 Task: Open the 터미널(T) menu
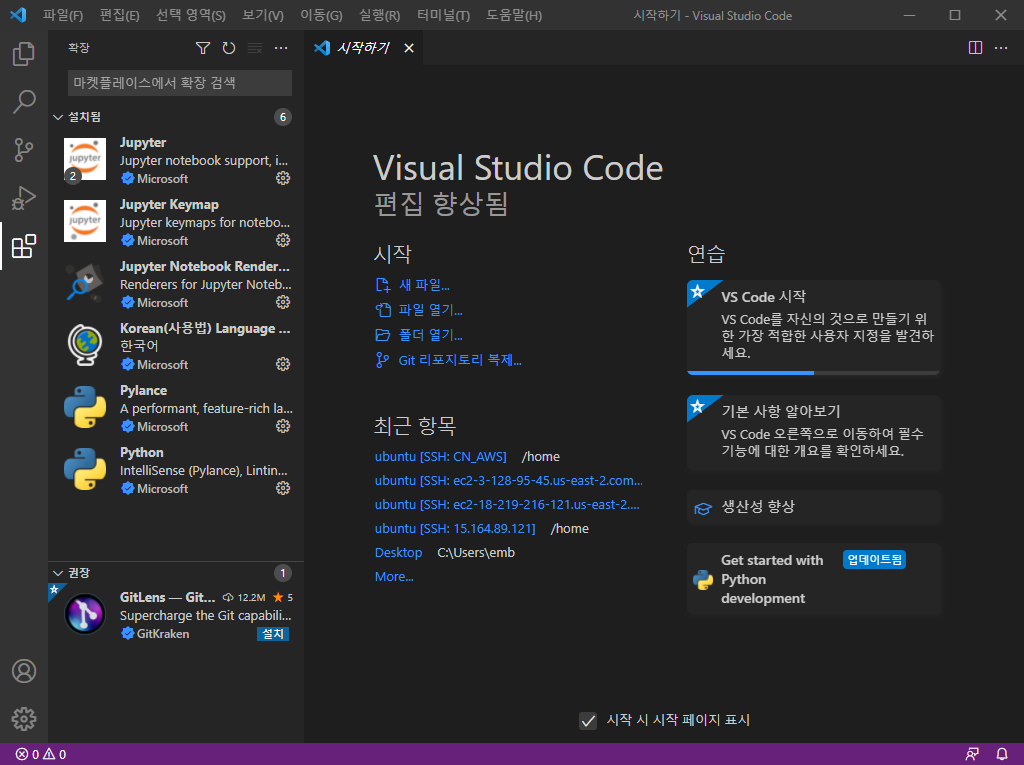point(443,15)
